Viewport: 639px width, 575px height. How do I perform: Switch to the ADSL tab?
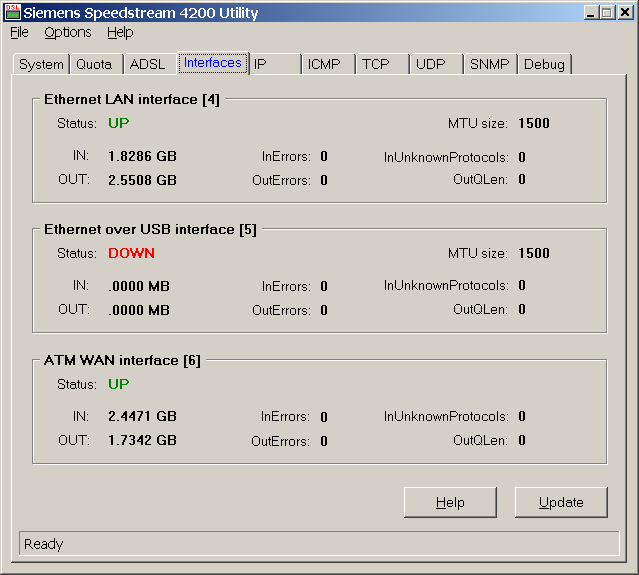(148, 64)
